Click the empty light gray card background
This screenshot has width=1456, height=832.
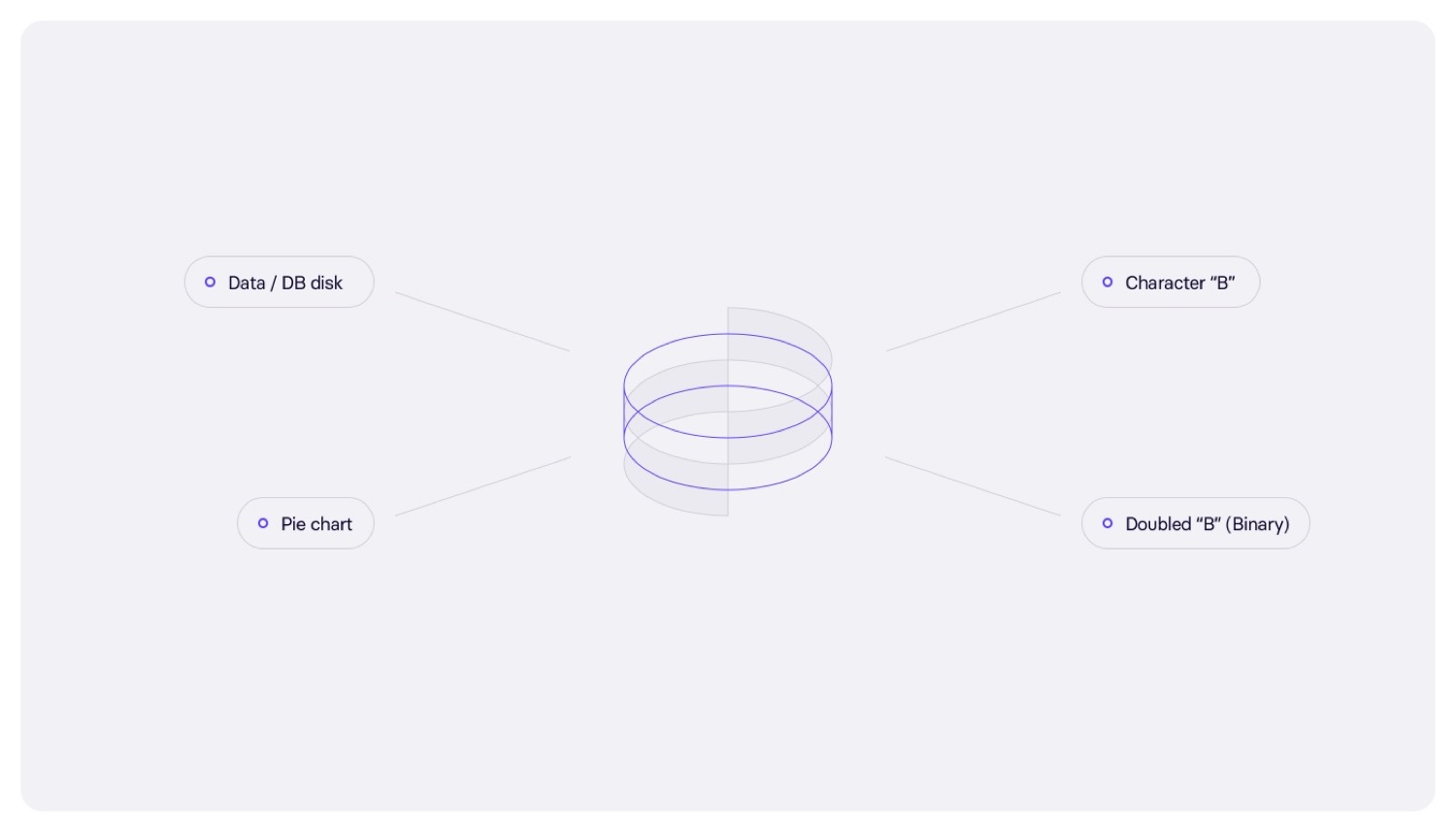pos(728,680)
